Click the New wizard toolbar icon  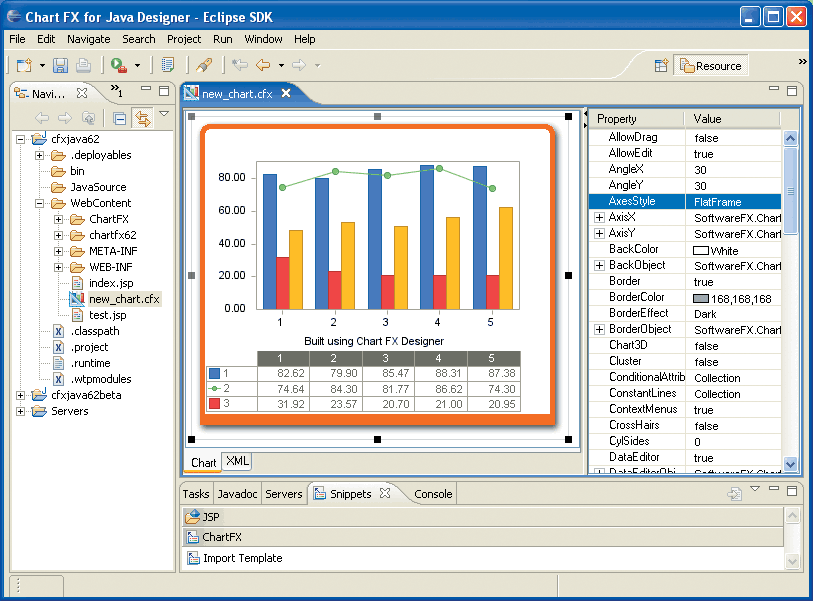(x=24, y=65)
